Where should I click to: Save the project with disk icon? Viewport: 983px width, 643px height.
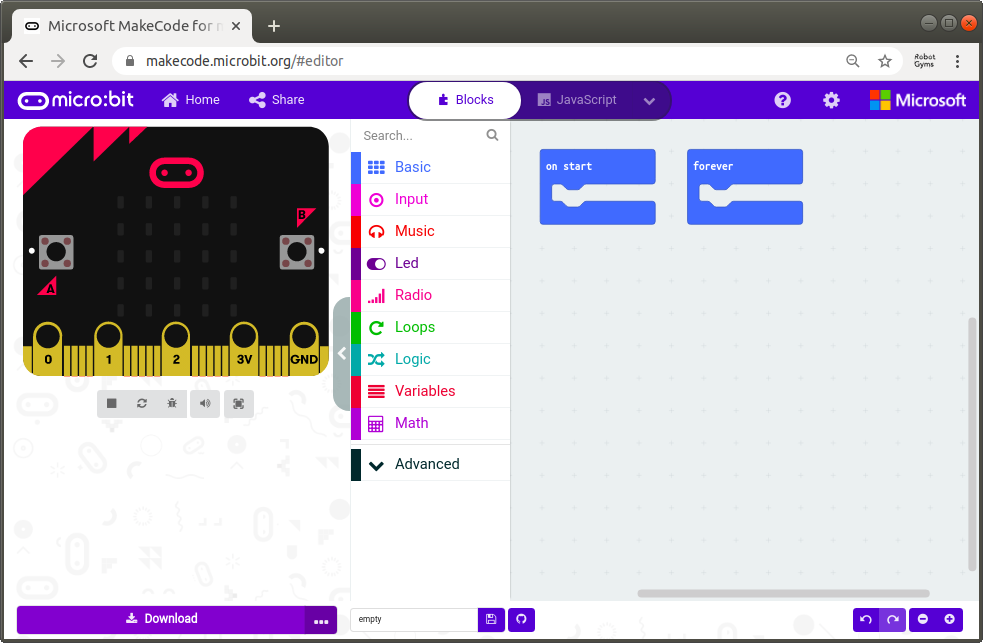(x=492, y=620)
